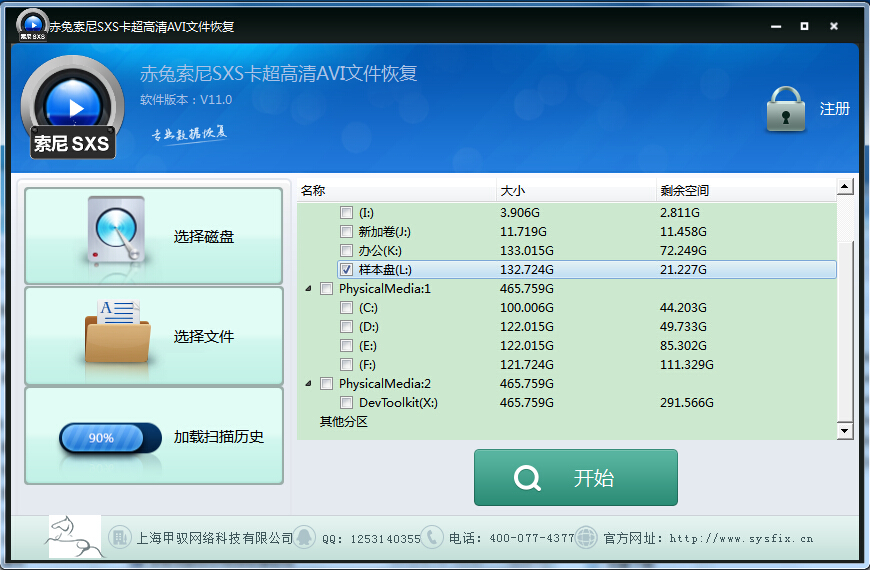Sort by the 剩余空间 column header
The height and width of the screenshot is (570, 870).
746,190
